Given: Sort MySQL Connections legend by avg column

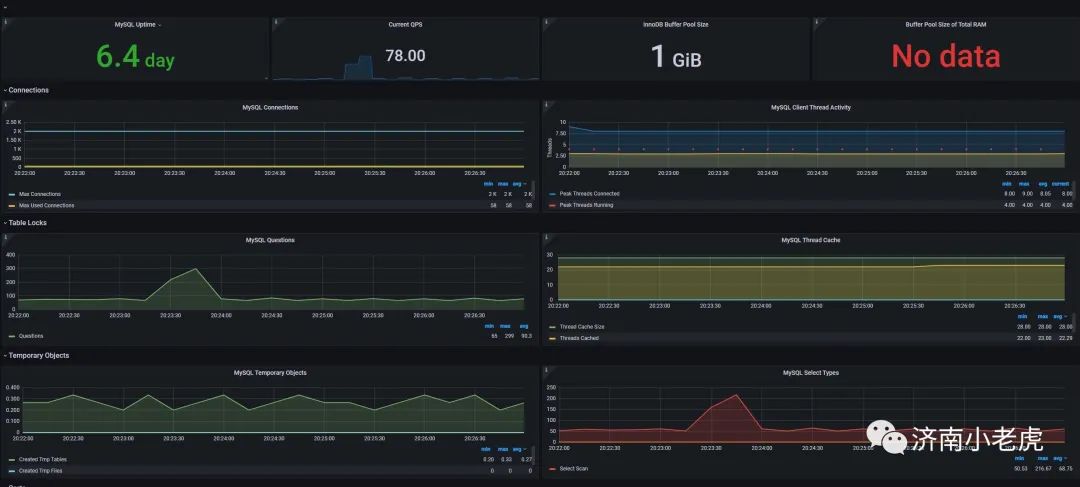Looking at the screenshot, I should pos(523,184).
